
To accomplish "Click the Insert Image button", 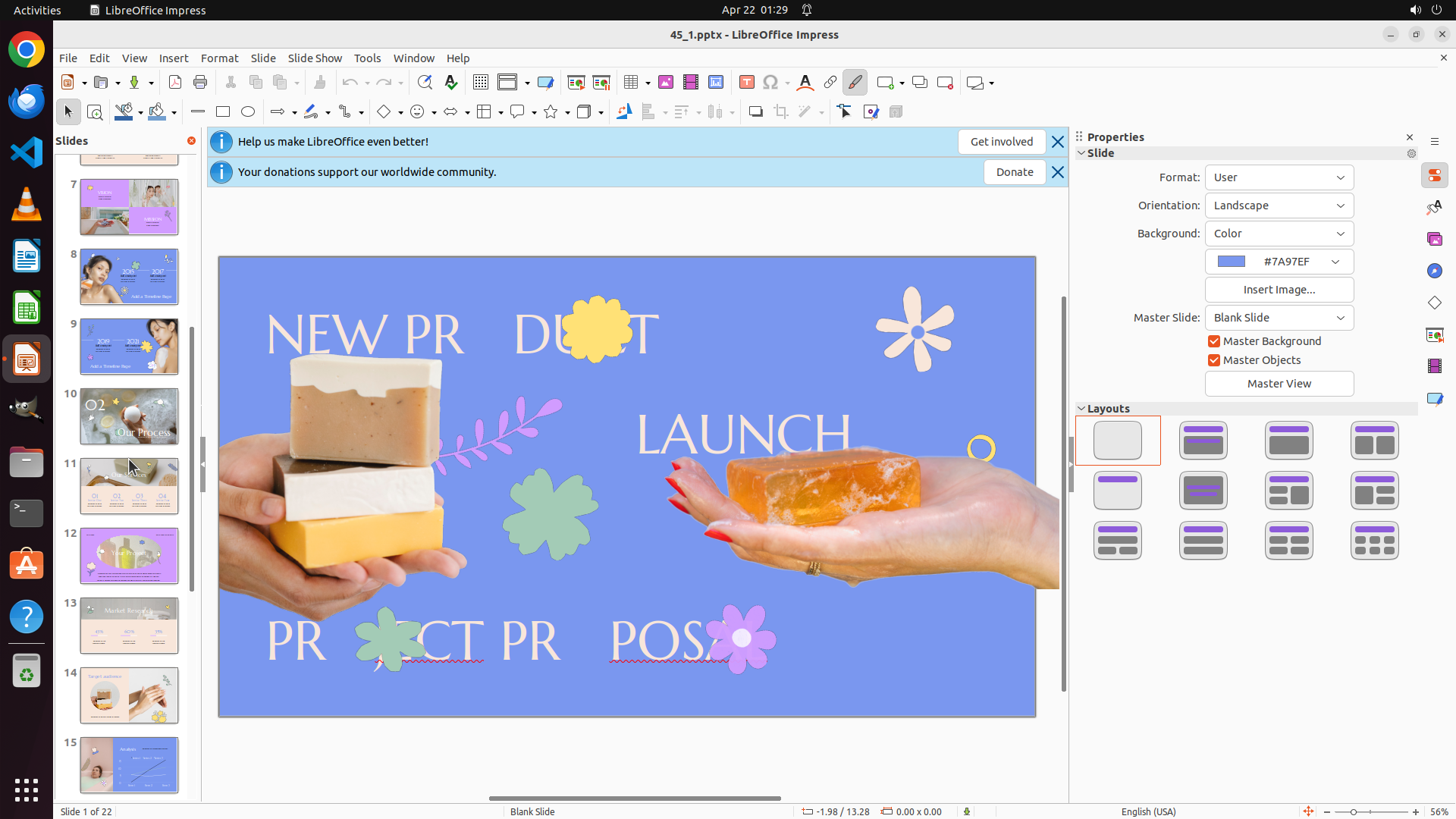I will pos(1279,290).
